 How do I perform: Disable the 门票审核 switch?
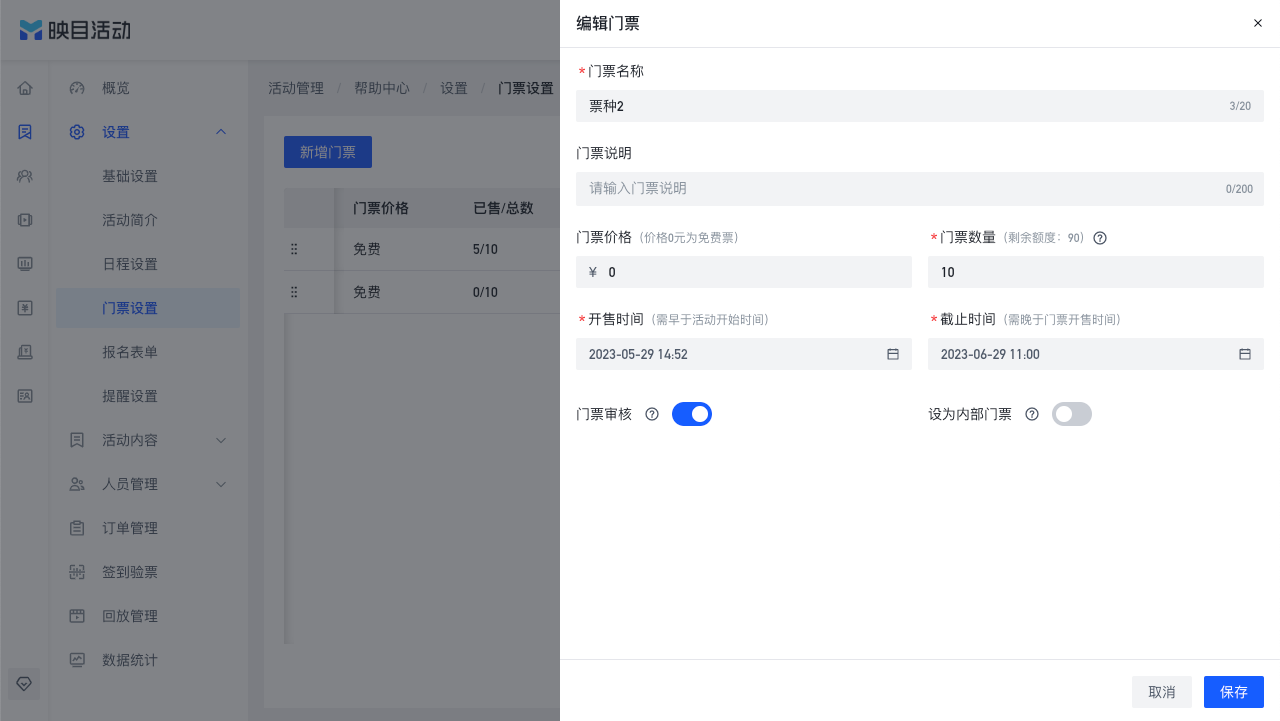(x=692, y=414)
